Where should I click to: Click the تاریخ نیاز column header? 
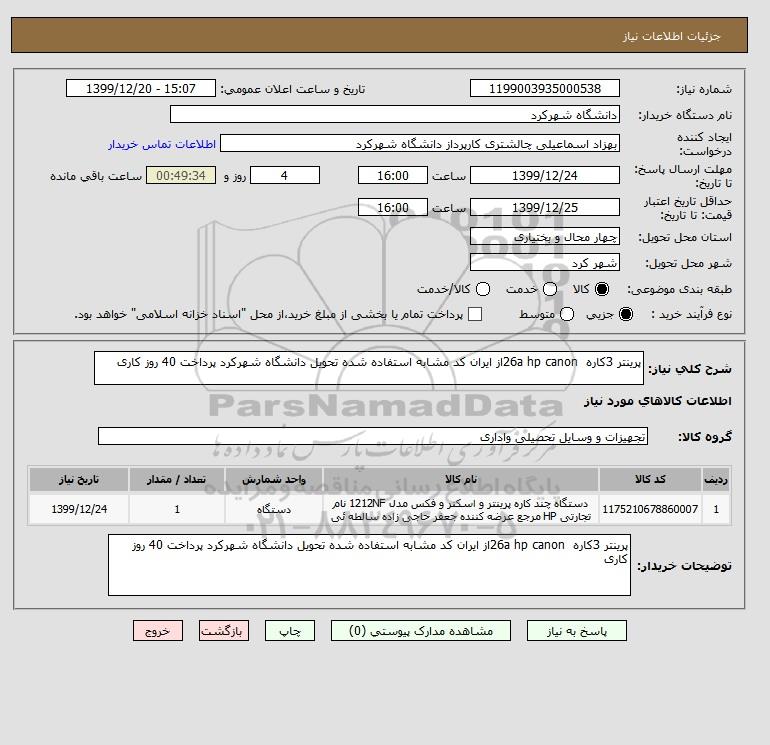pos(79,479)
